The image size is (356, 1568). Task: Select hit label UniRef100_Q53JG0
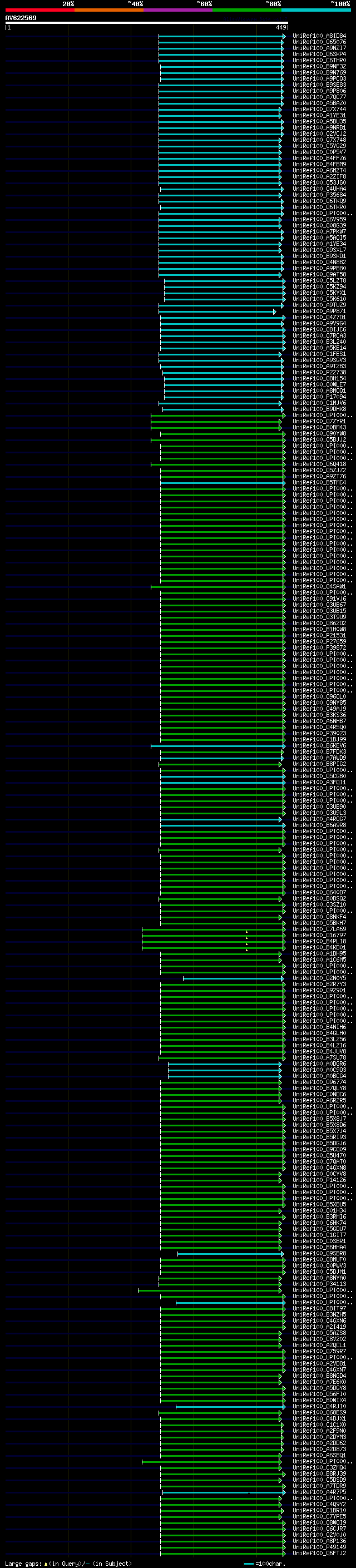(x=319, y=182)
